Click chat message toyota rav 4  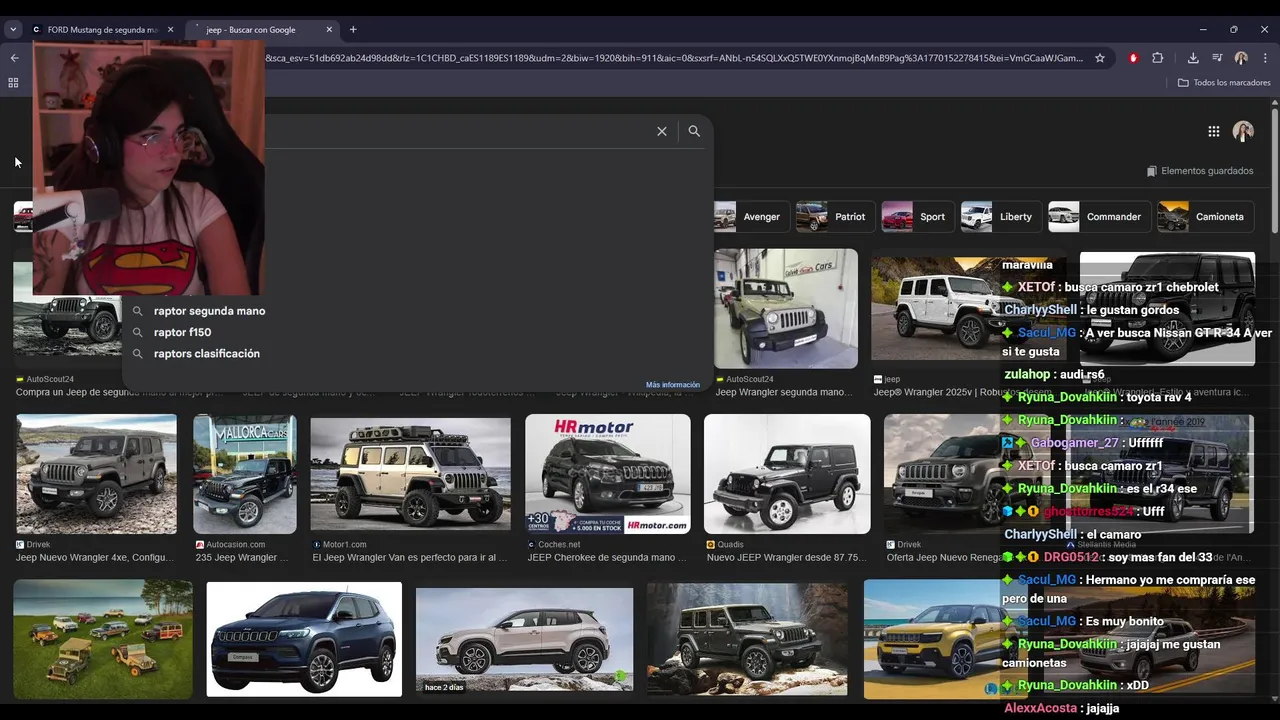(x=1159, y=397)
